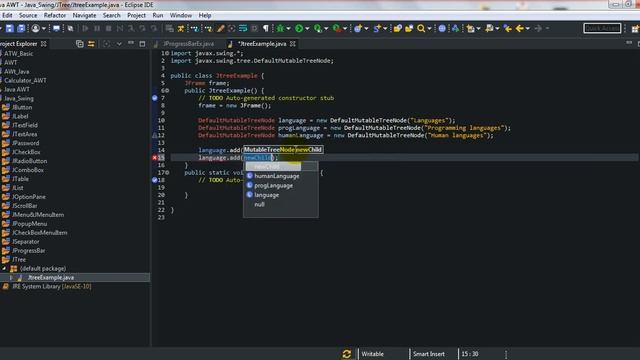The width and height of the screenshot is (640, 360).
Task: Expand JtreeExample.java in Project Explorer
Action: [11, 278]
